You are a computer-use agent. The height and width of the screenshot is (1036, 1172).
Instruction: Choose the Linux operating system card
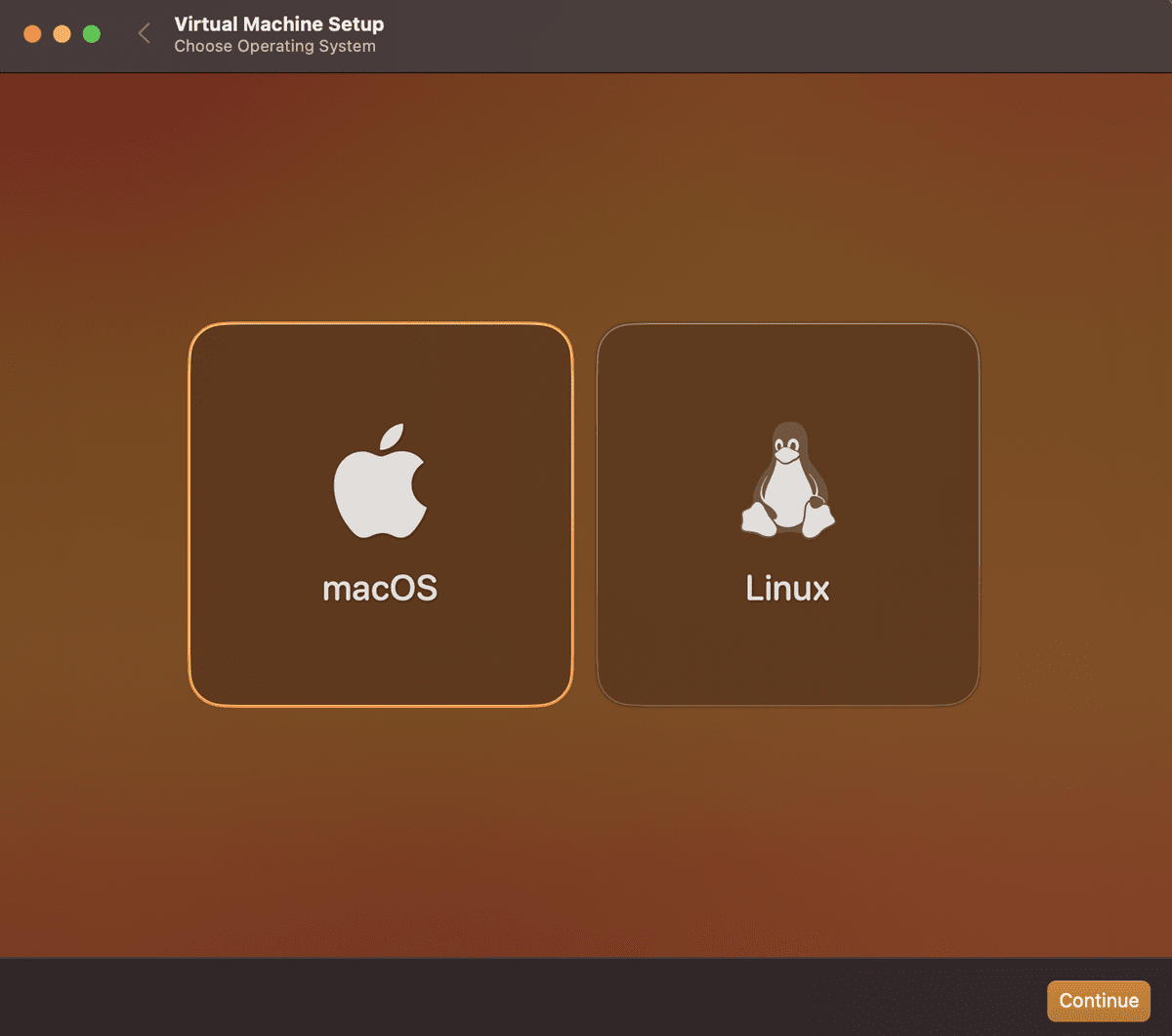pos(787,515)
